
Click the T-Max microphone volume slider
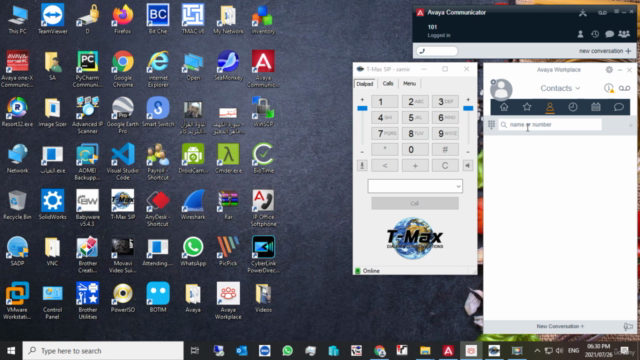[x=362, y=108]
